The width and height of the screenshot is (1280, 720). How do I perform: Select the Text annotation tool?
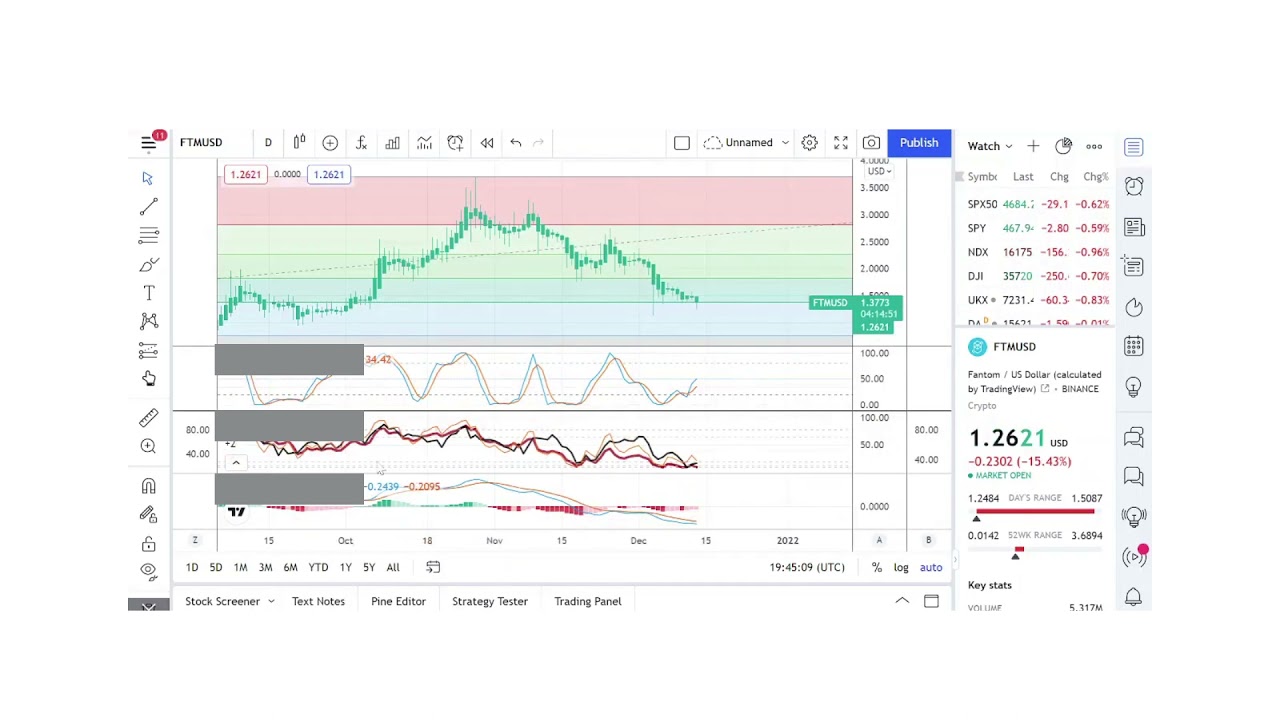tap(148, 293)
